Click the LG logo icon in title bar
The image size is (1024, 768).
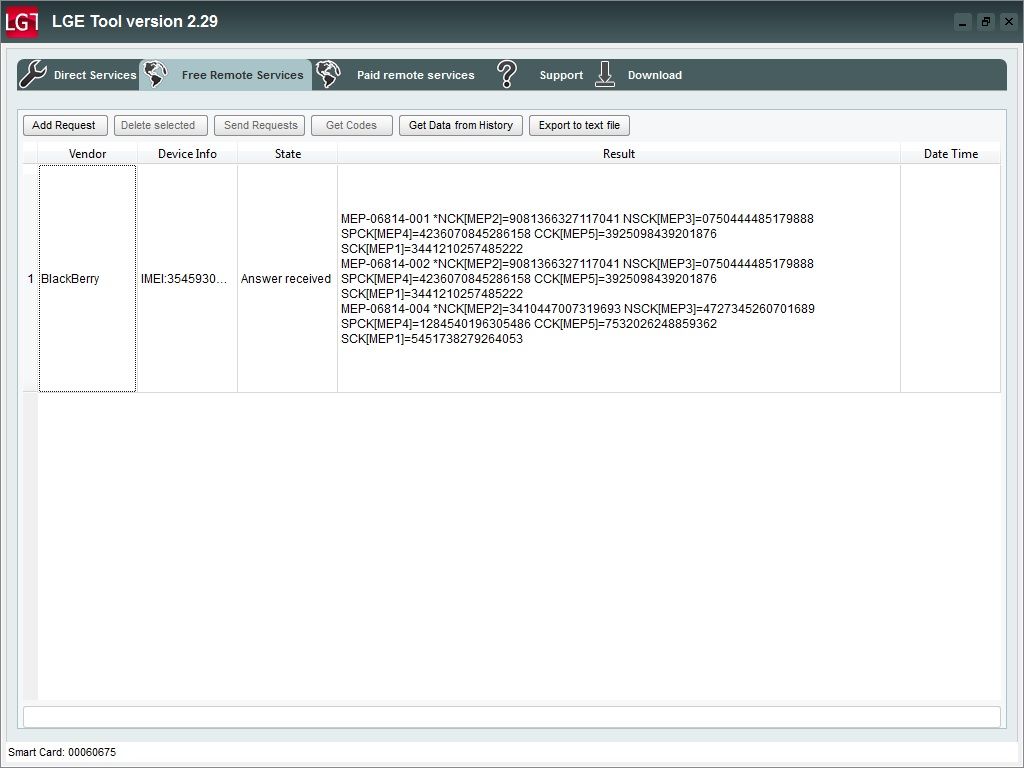coord(22,22)
